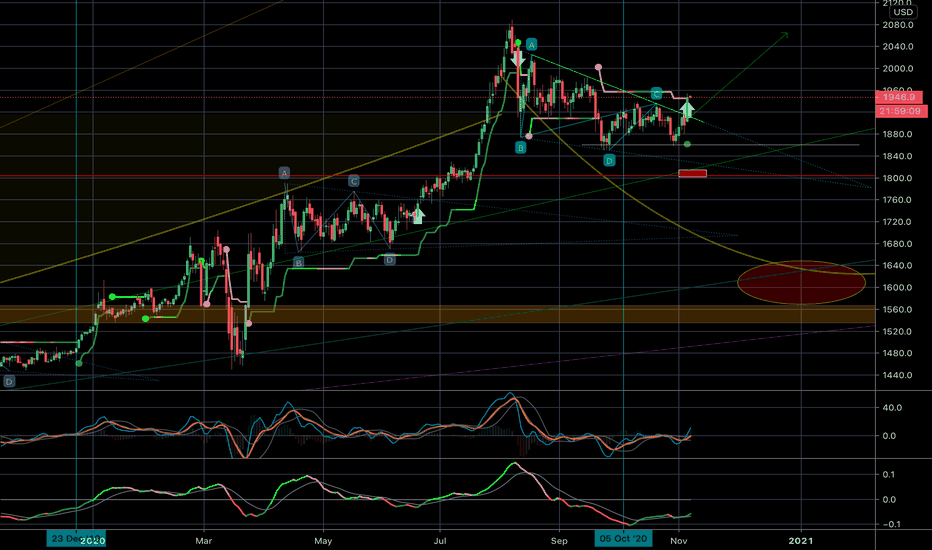Click the 1560.0 price axis label
Image resolution: width=932 pixels, height=550 pixels.
[898, 309]
